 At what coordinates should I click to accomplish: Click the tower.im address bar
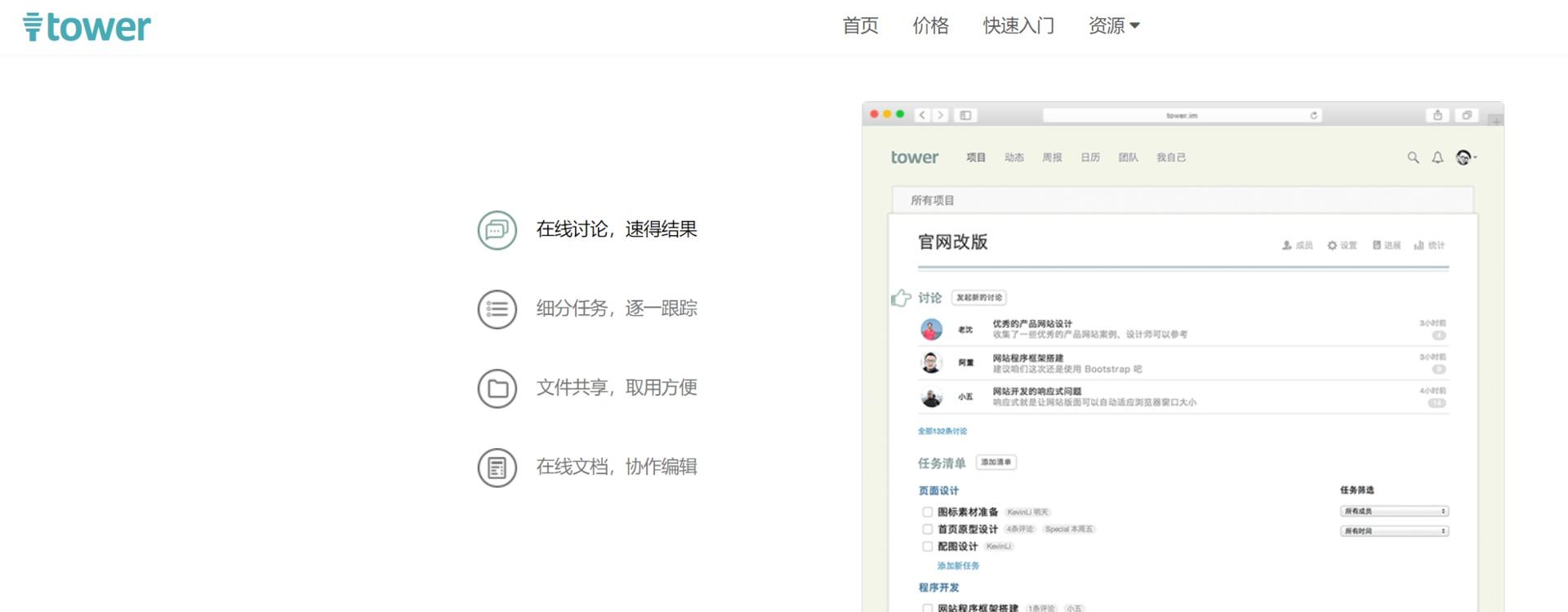[1182, 115]
